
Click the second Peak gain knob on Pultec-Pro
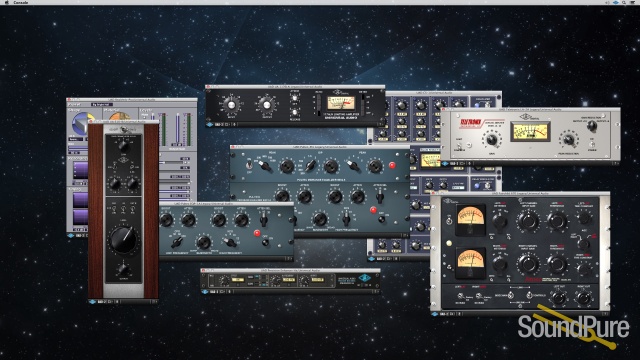[375, 166]
